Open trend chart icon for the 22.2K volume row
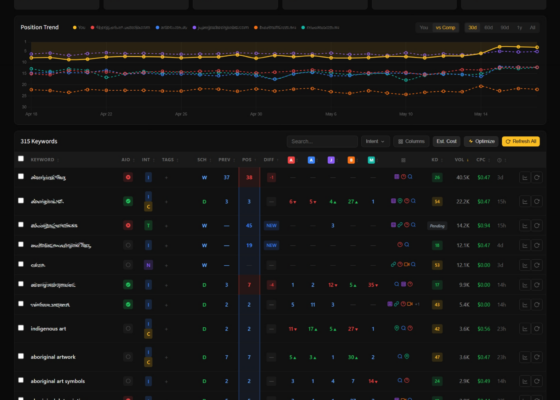Image resolution: width=560 pixels, height=400 pixels. click(525, 201)
